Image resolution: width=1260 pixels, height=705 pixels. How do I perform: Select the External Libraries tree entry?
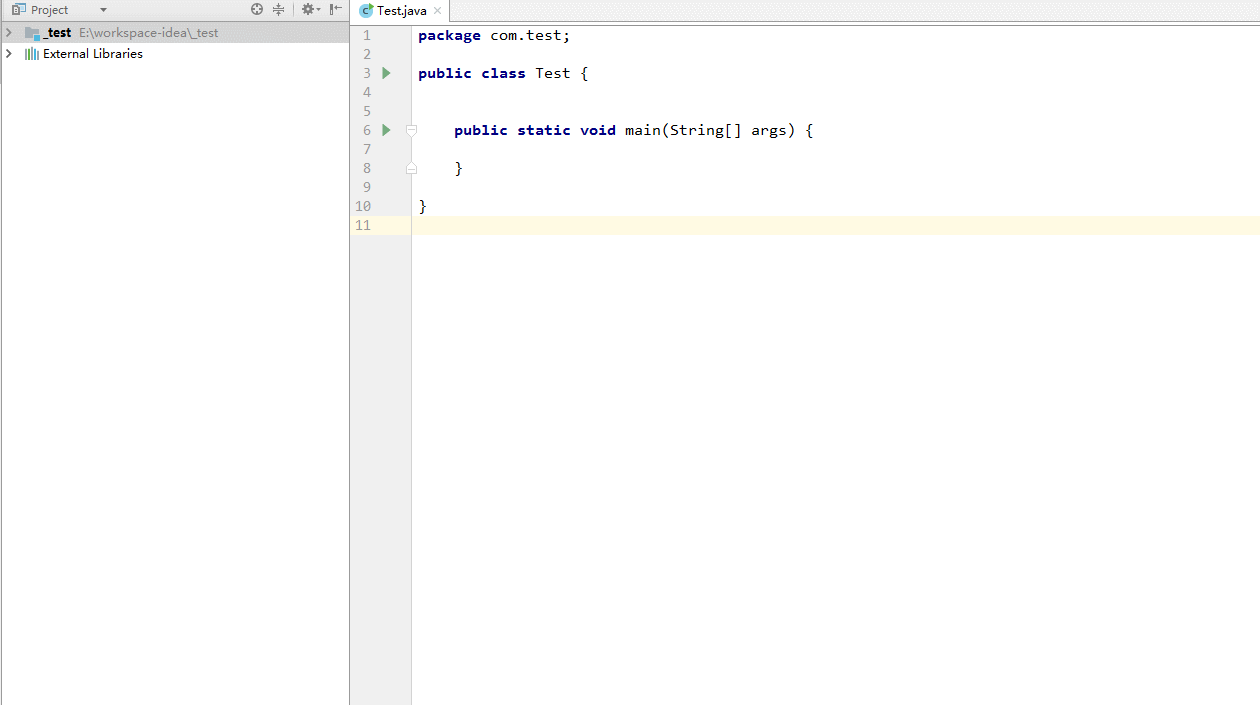(93, 54)
